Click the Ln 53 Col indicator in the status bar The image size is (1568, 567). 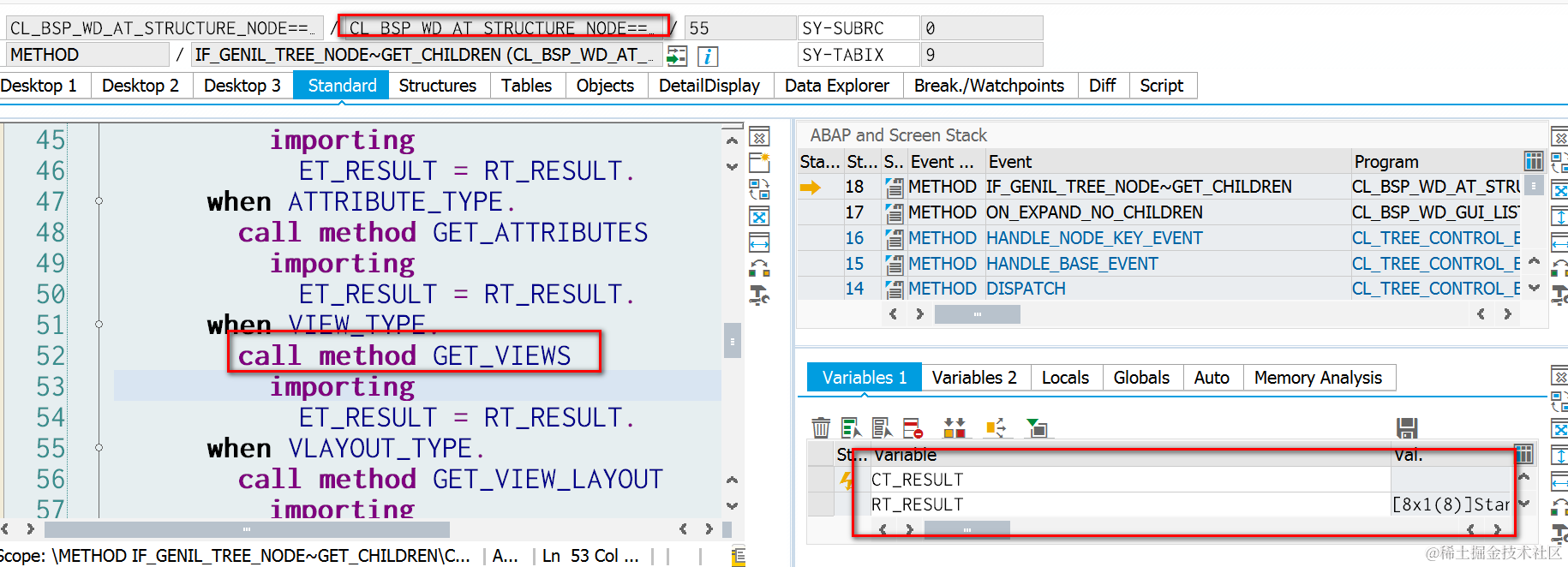[x=590, y=556]
